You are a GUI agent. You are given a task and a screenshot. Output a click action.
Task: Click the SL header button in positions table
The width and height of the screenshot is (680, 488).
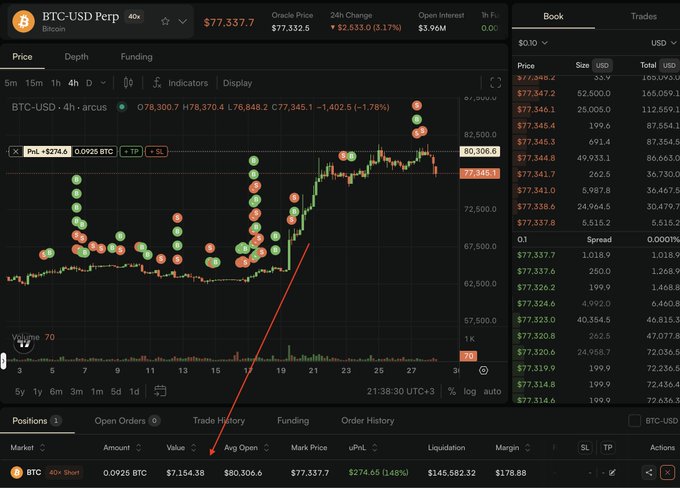(x=585, y=447)
